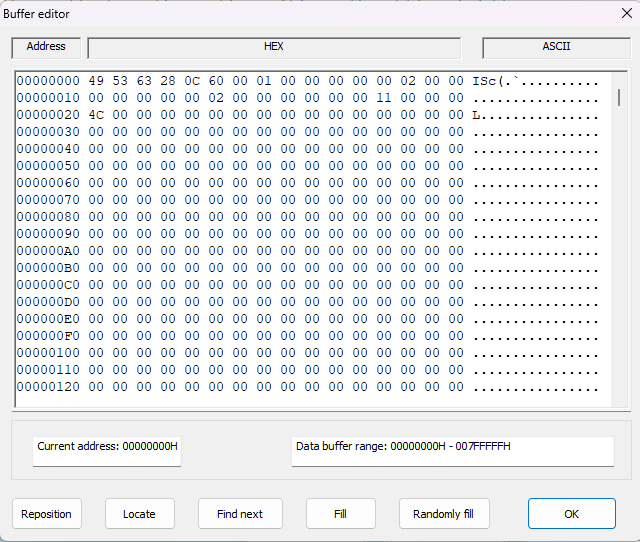The width and height of the screenshot is (640, 542).
Task: Click address label 000000D0
Action: pos(48,302)
